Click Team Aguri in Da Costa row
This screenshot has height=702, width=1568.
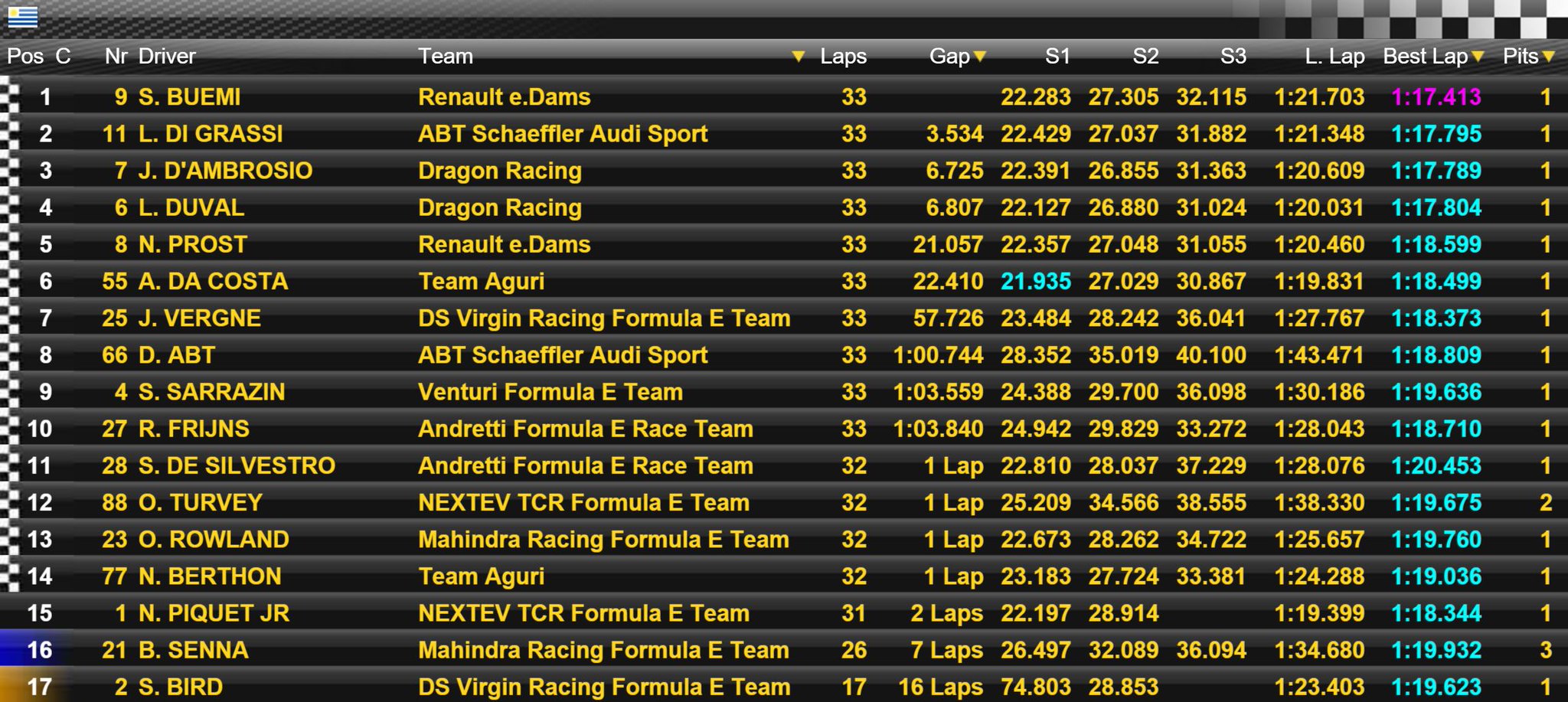click(x=482, y=281)
